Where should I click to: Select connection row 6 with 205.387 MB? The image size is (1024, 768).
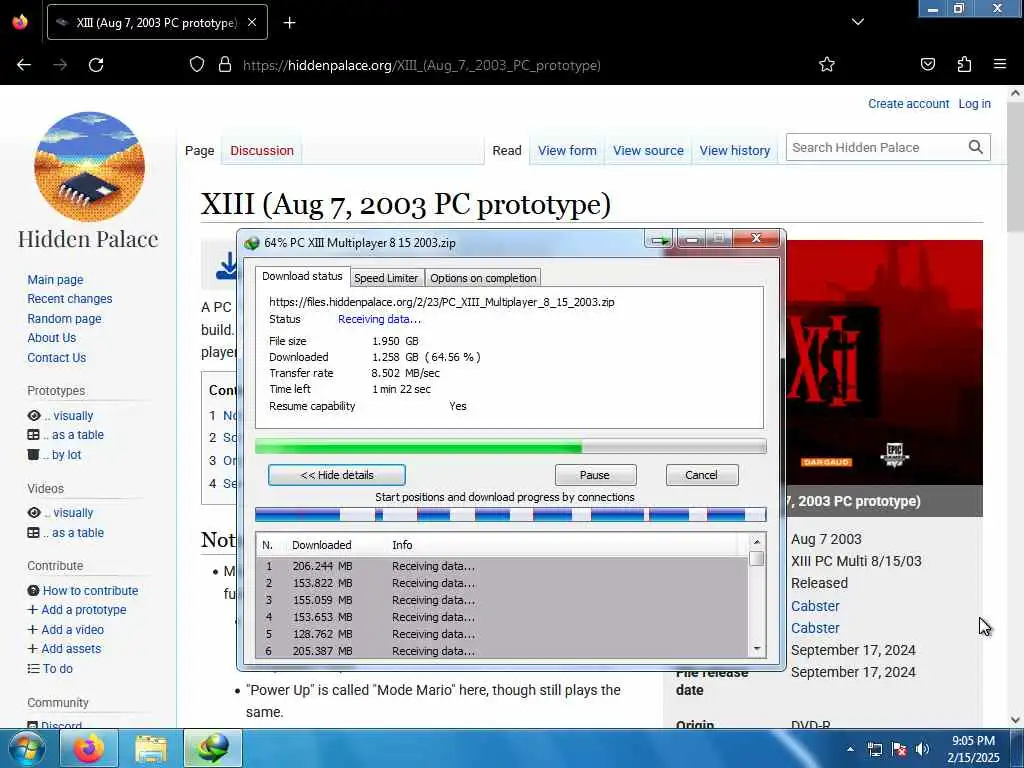point(502,651)
